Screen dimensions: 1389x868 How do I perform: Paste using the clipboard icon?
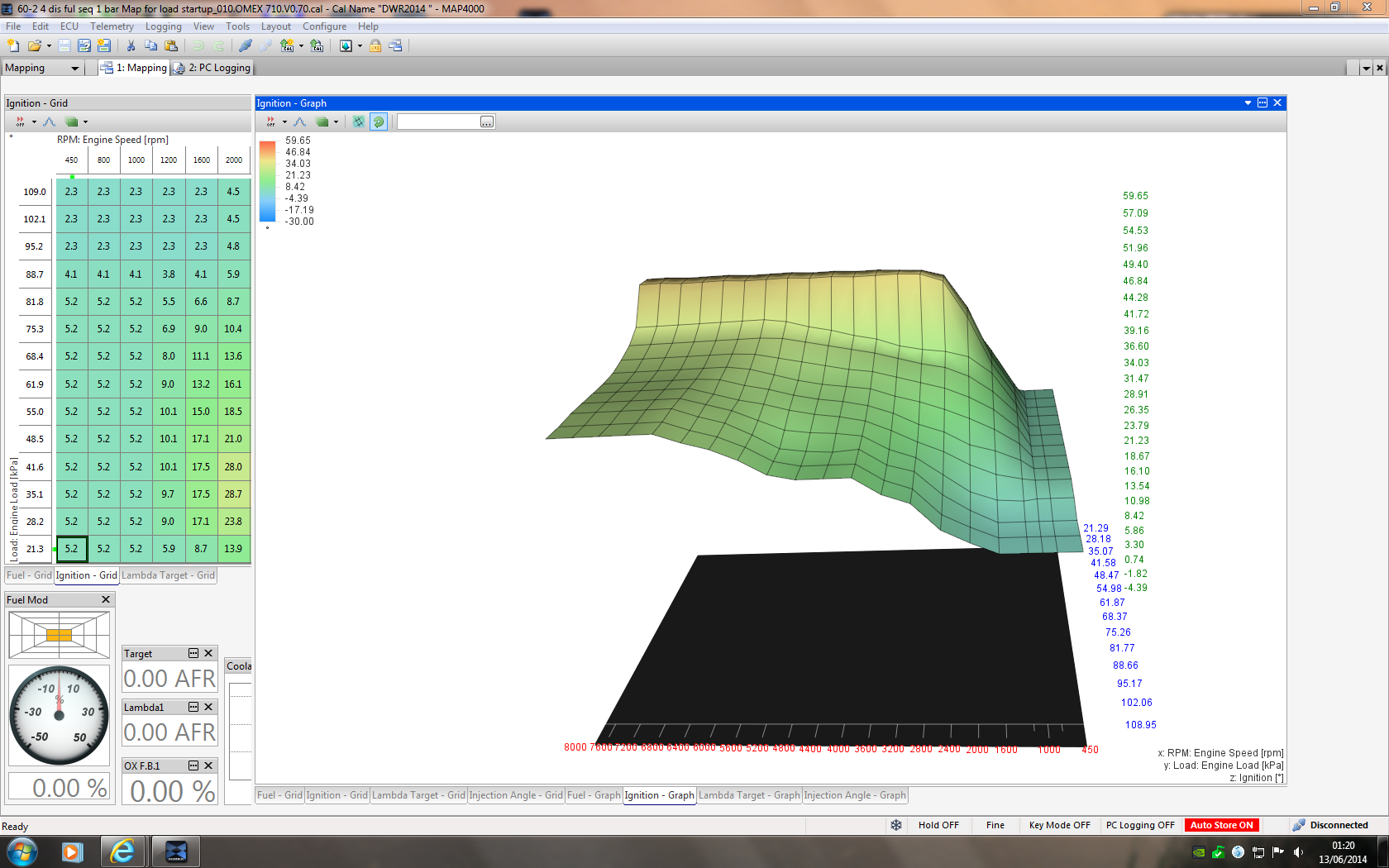171,45
